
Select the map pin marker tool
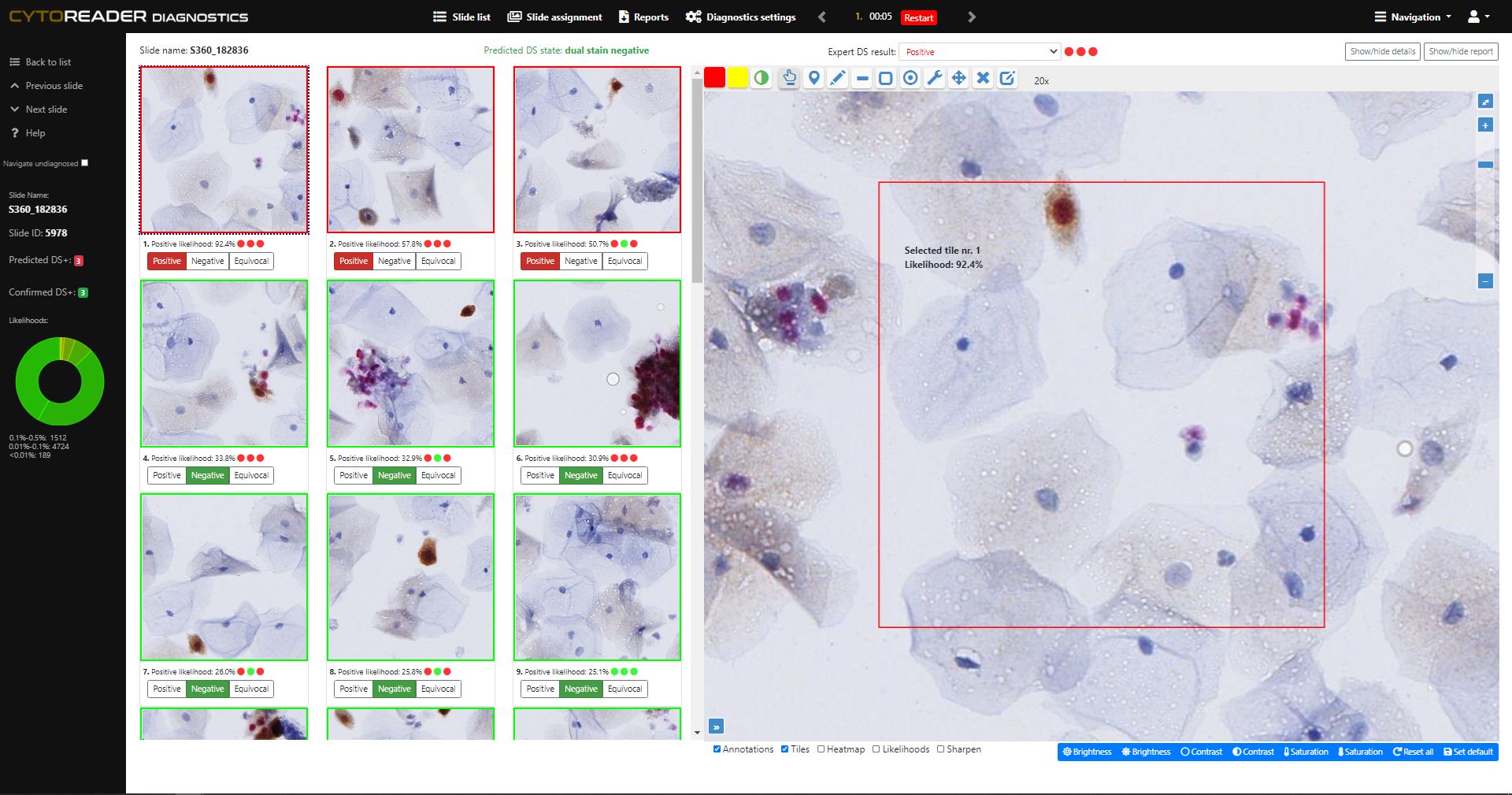pos(813,78)
